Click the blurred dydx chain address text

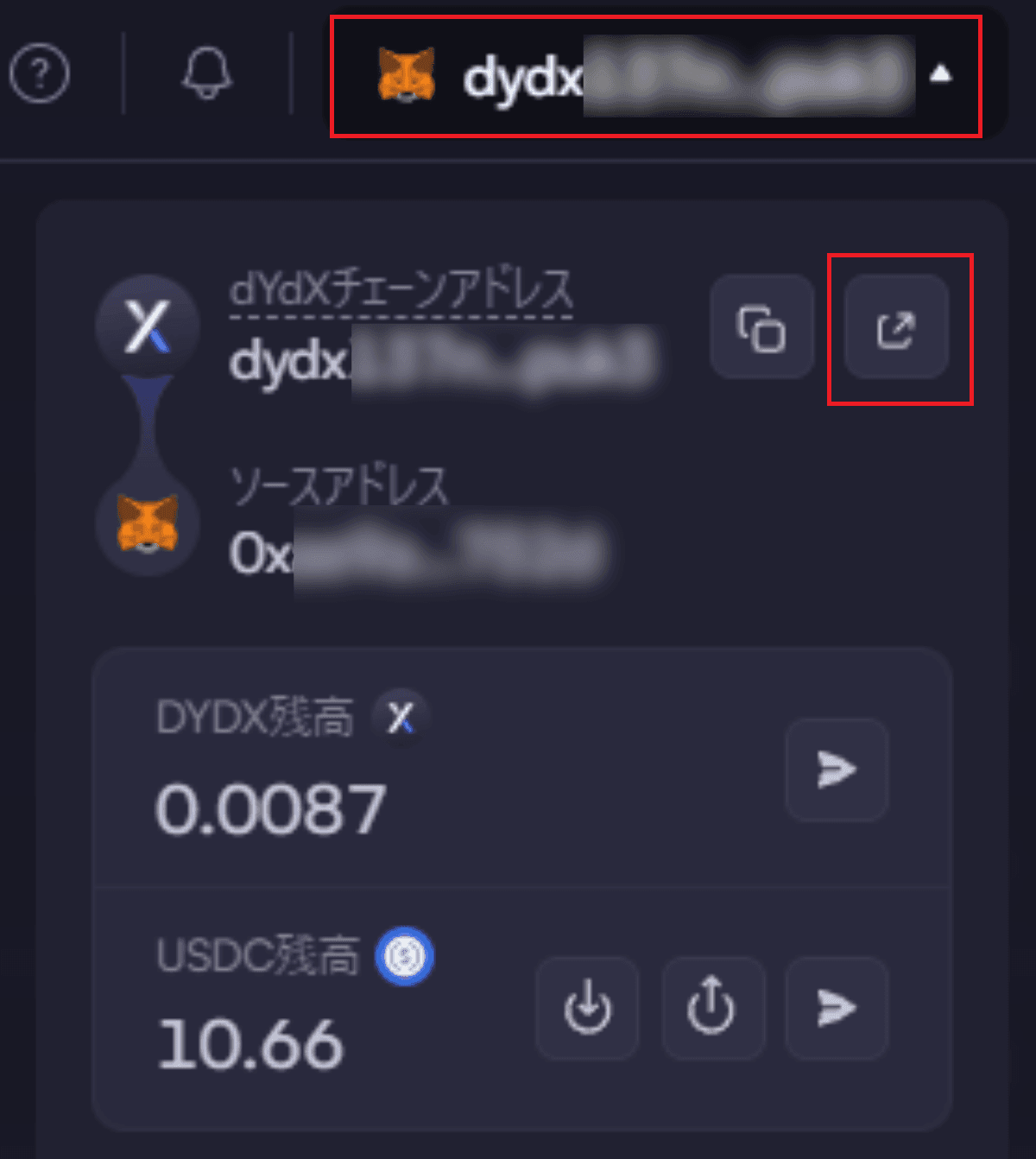pyautogui.click(x=442, y=360)
